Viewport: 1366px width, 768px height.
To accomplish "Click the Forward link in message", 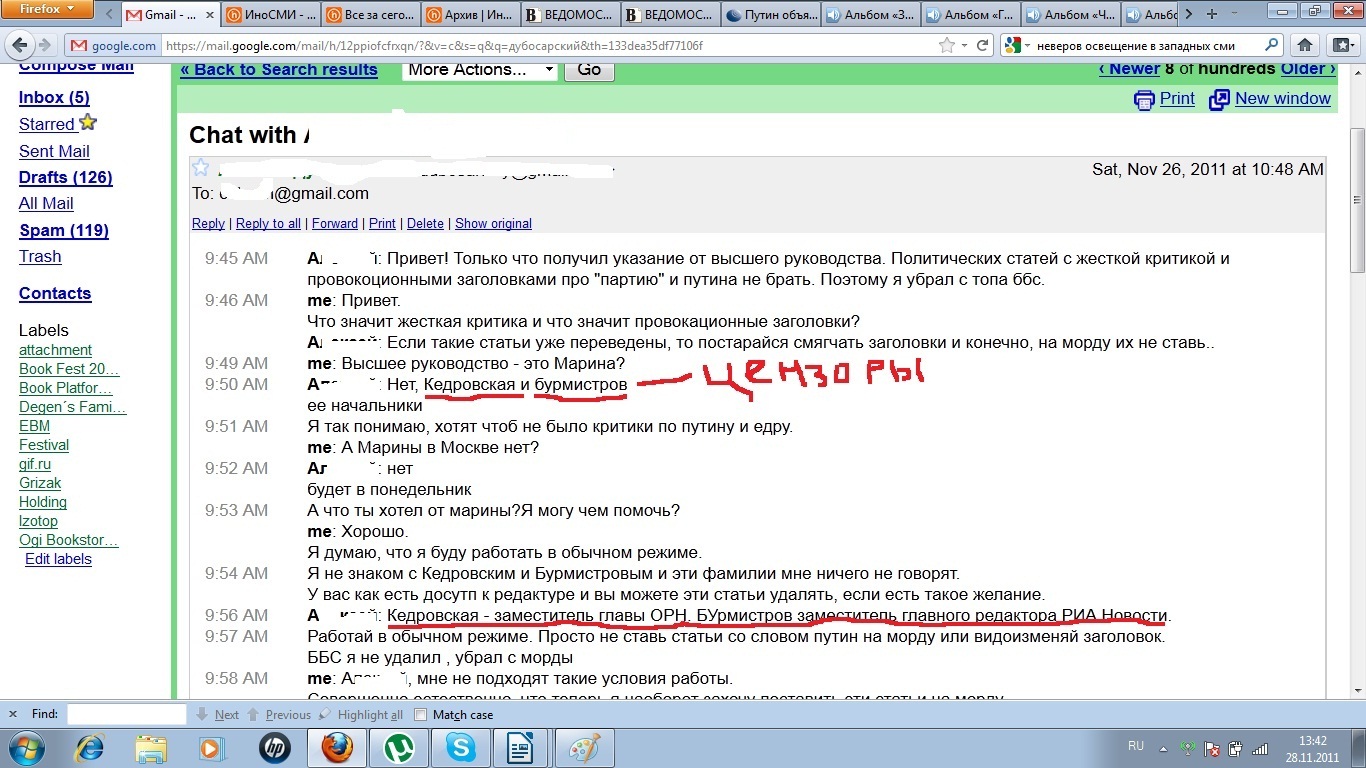I will 335,224.
